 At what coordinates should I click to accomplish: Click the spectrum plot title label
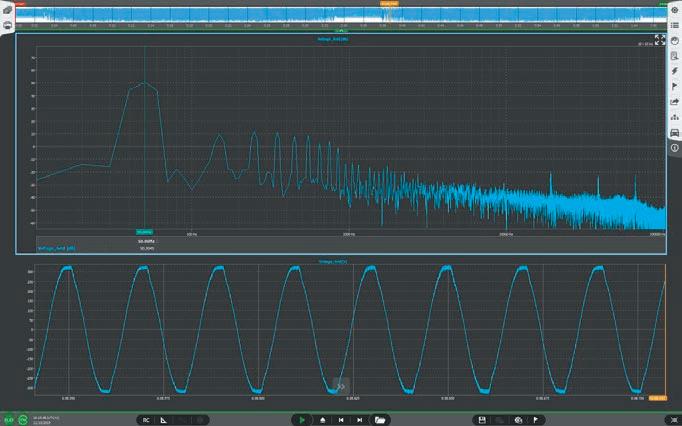pos(333,39)
